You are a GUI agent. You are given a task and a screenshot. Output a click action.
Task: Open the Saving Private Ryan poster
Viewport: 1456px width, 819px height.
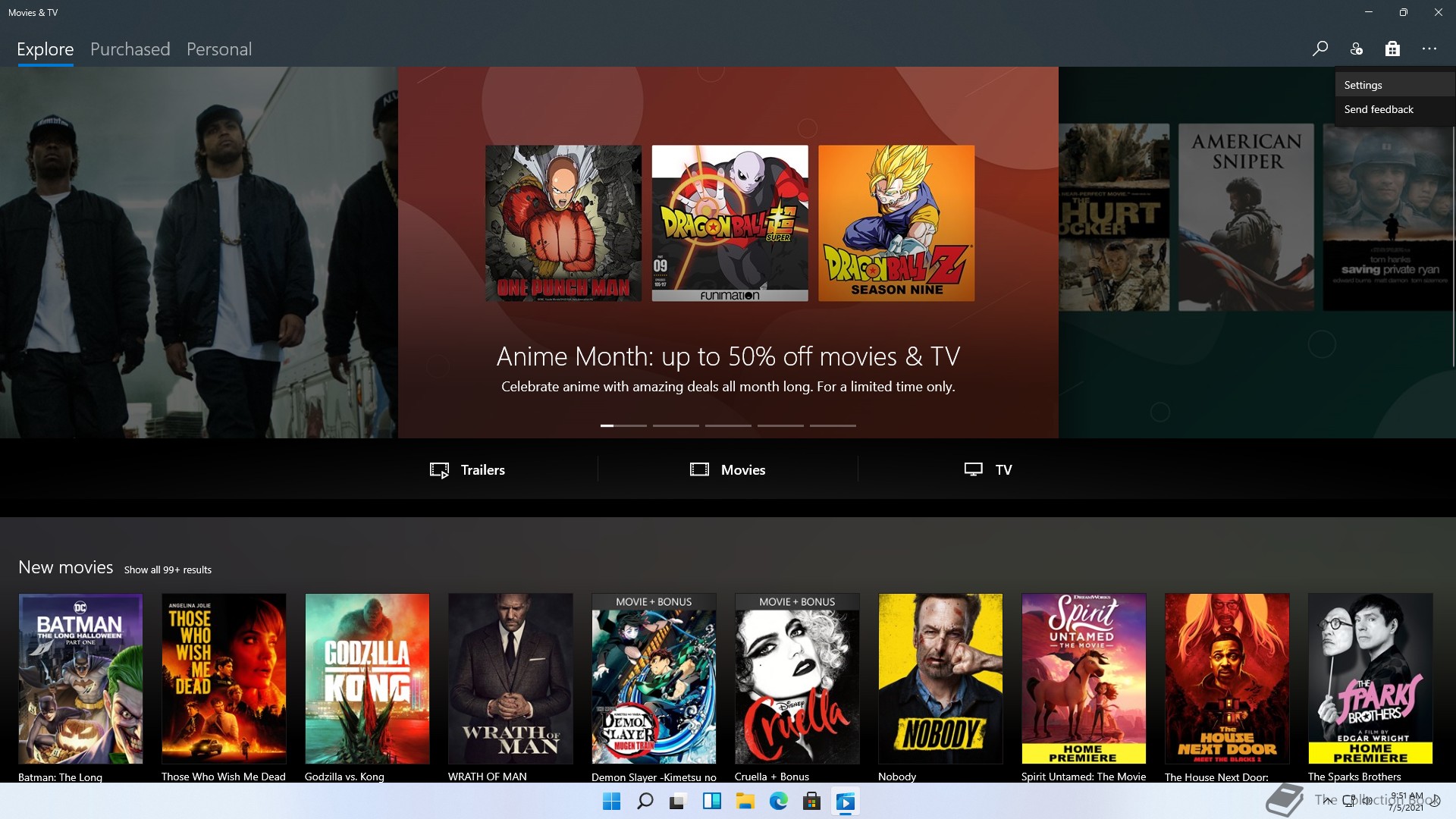(1389, 217)
